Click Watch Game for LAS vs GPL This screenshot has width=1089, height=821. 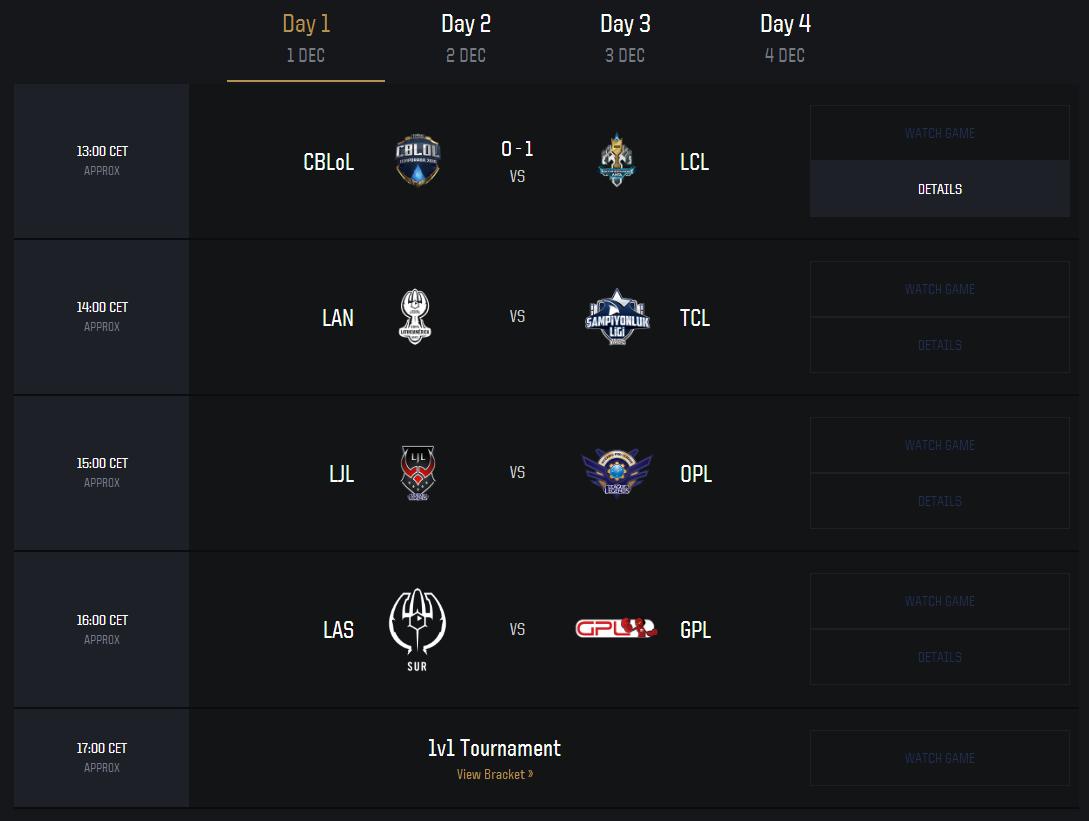click(940, 601)
